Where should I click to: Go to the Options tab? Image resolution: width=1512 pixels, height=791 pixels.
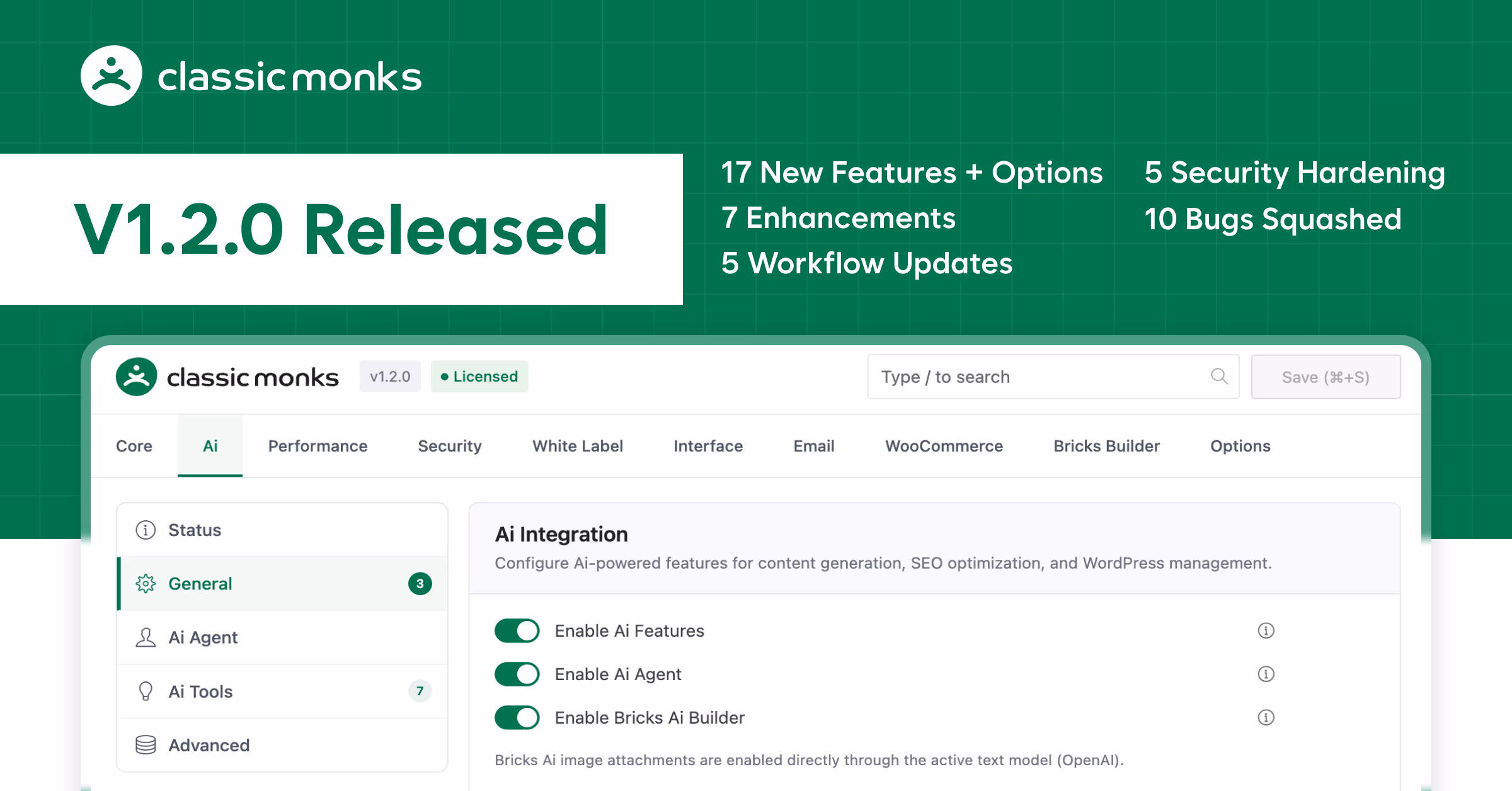point(1240,446)
